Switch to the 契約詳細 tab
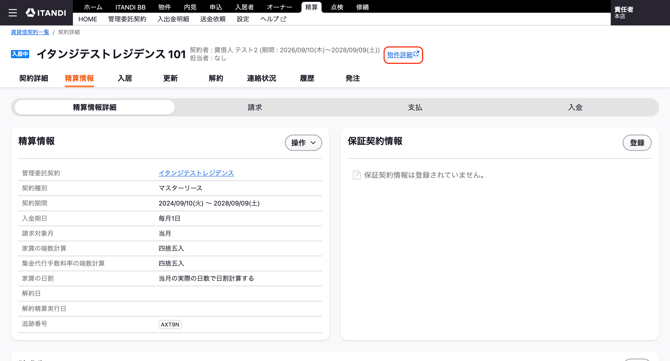This screenshot has height=361, width=670. tap(34, 78)
